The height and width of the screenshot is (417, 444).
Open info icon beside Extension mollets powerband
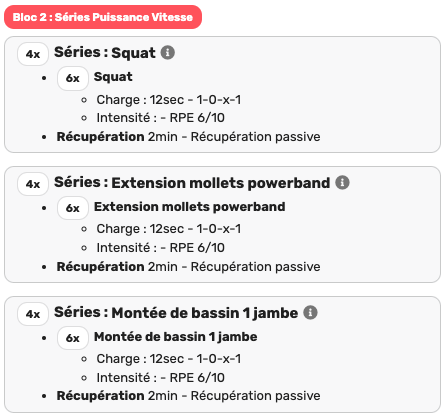pyautogui.click(x=342, y=182)
